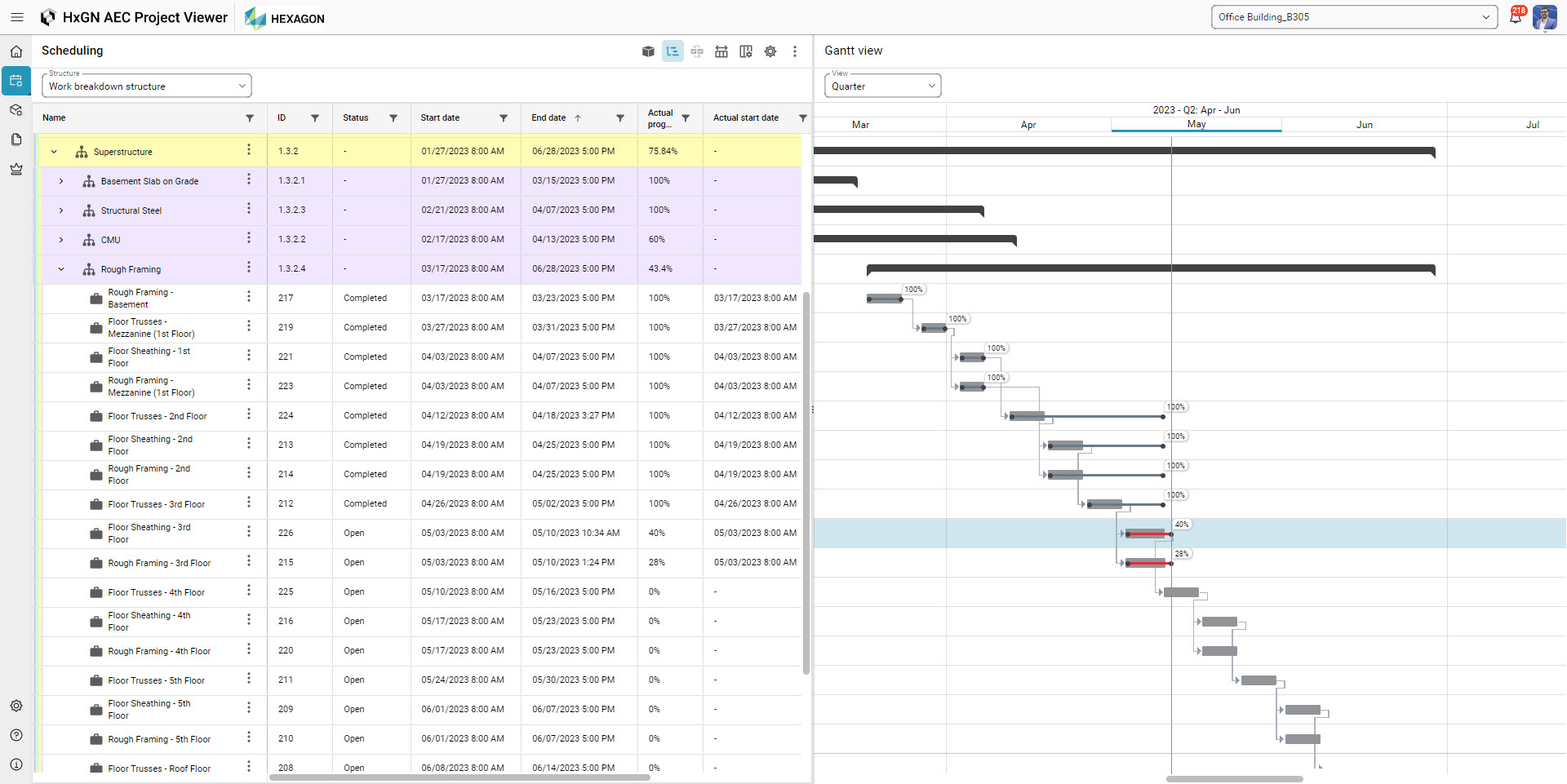Sort by End date column header

(x=549, y=118)
